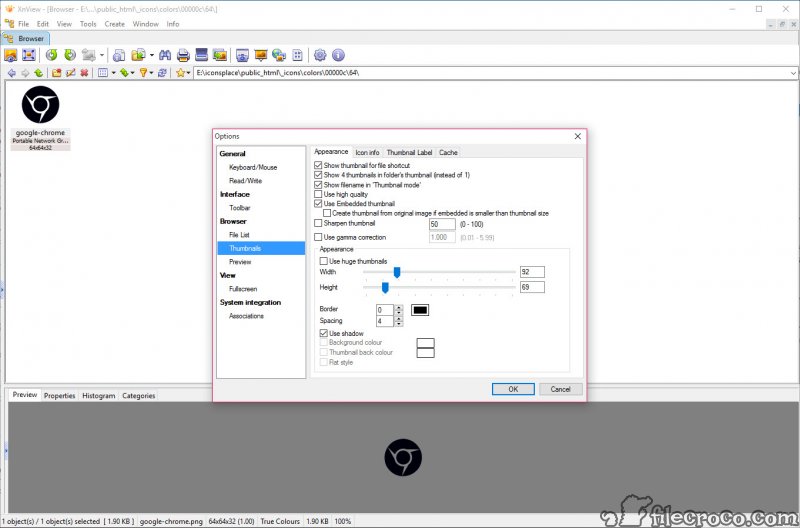Image resolution: width=800 pixels, height=528 pixels.
Task: Select Associations under System integration
Action: [246, 316]
